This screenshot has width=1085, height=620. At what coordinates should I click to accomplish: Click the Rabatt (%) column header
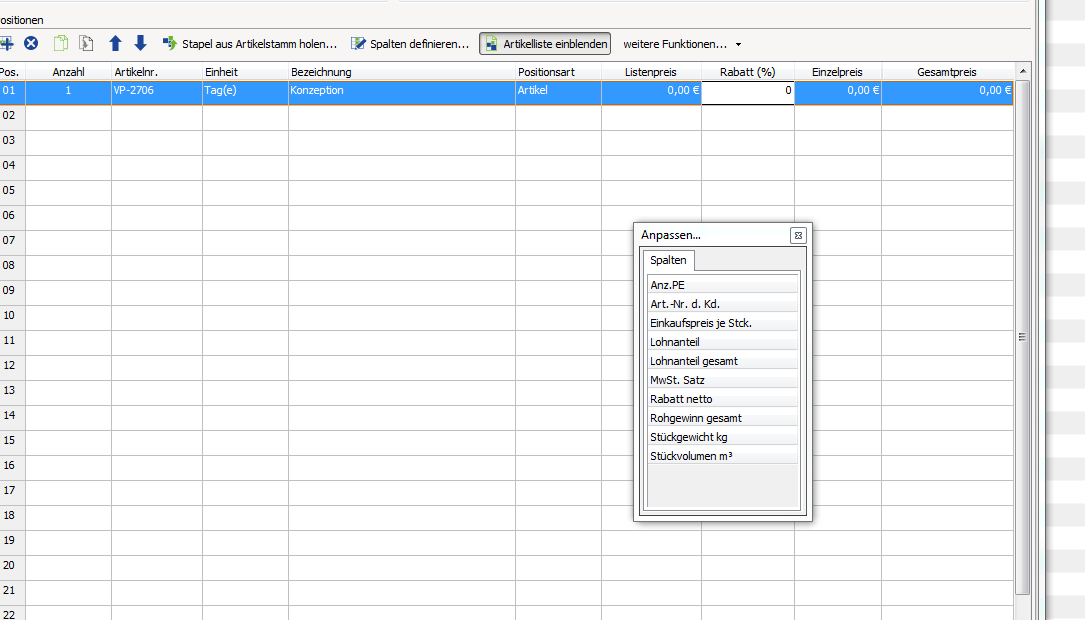point(748,72)
